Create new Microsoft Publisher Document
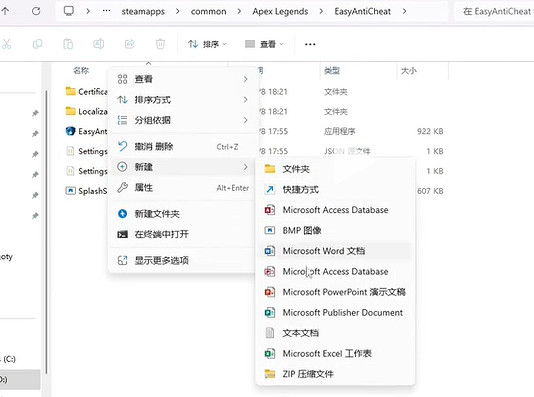This screenshot has width=534, height=397. [335, 312]
